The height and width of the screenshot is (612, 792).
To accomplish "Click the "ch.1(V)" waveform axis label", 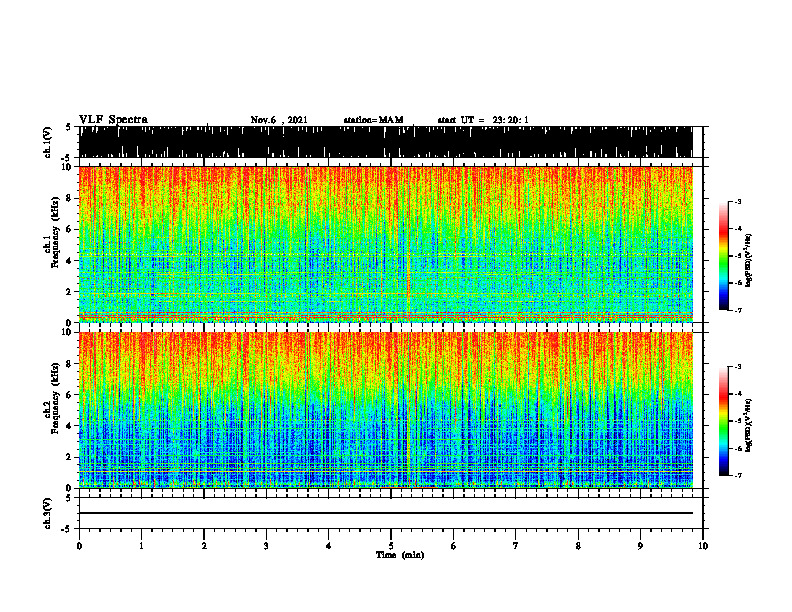I will click(x=48, y=142).
